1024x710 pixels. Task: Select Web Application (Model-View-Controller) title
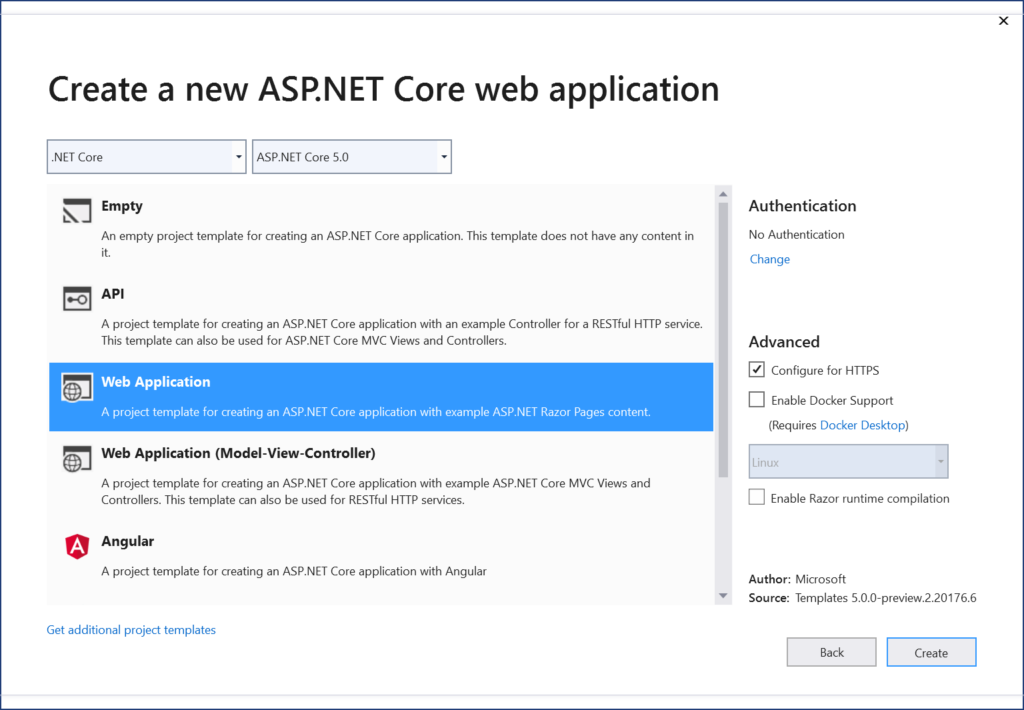click(238, 453)
